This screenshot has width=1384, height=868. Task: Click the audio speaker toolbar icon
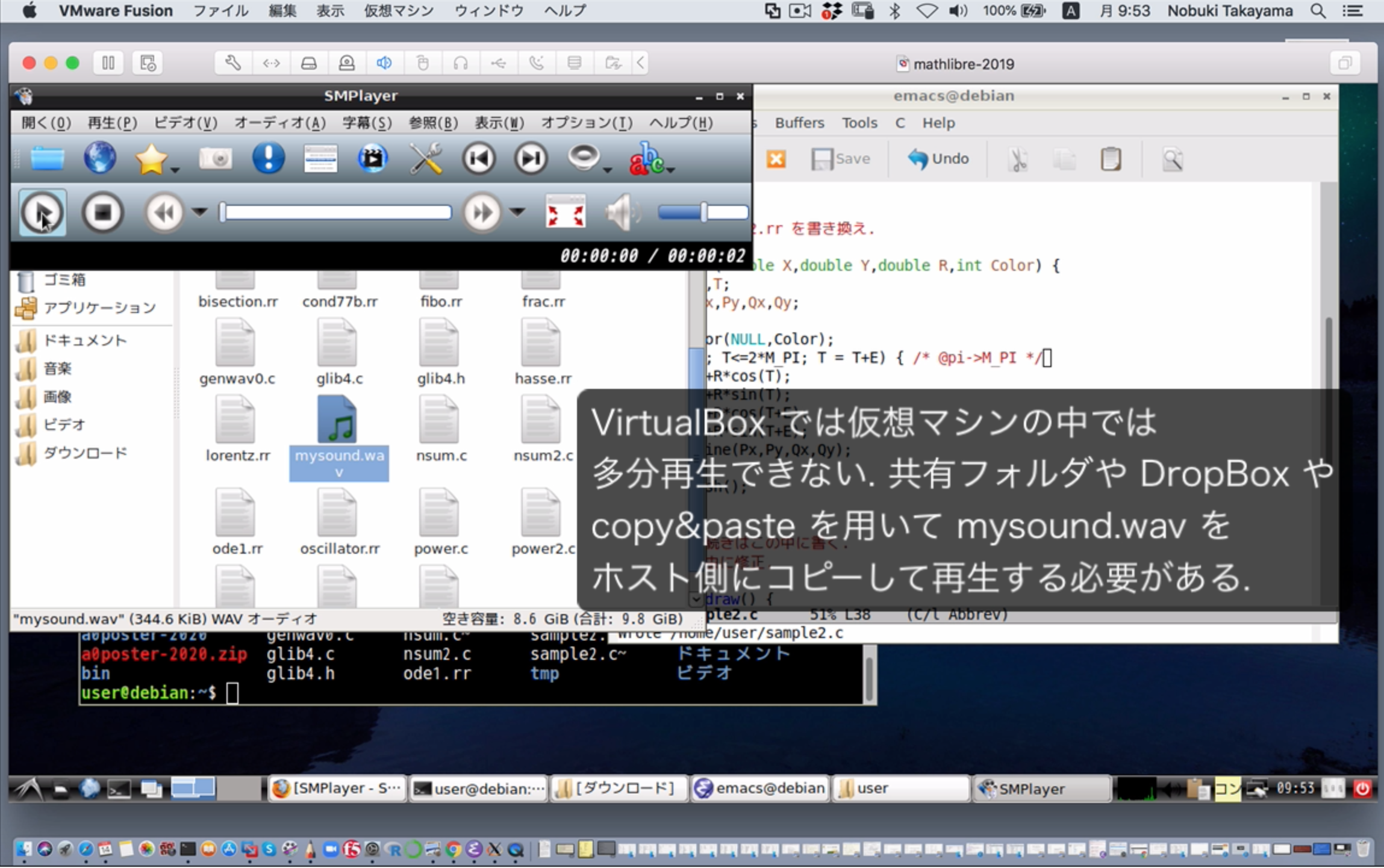[x=583, y=158]
